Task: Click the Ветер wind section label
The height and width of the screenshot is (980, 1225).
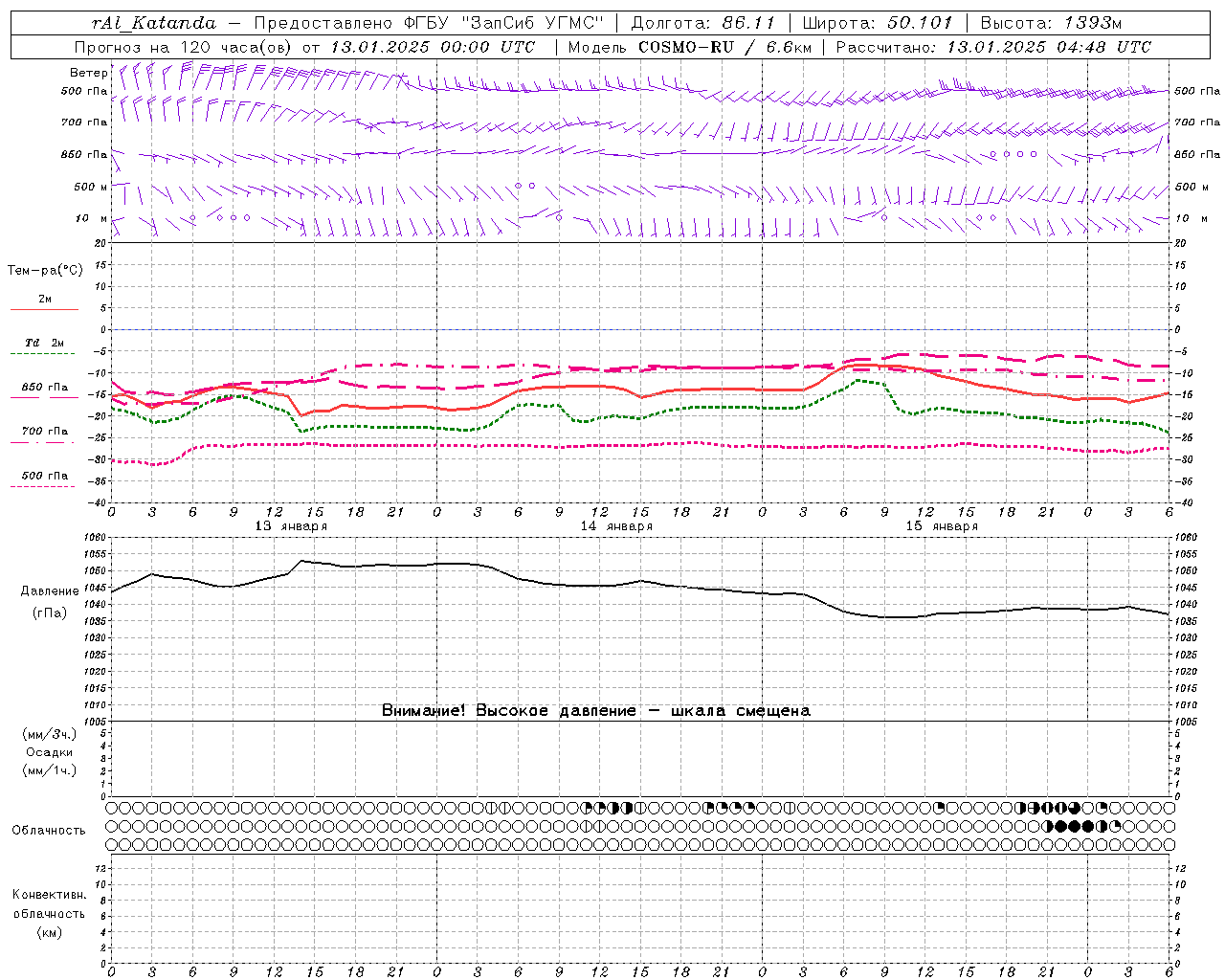Action: [88, 73]
